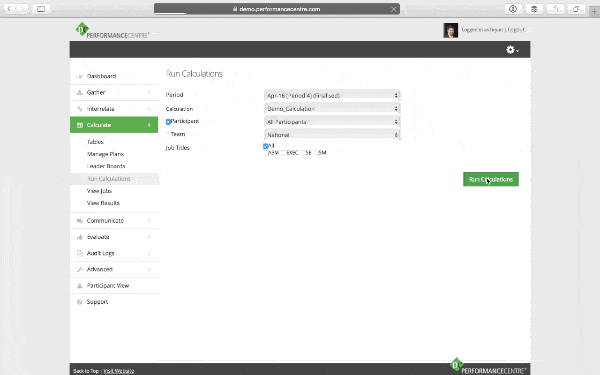The image size is (600, 375).
Task: Open the Calculation dropdown
Action: pos(332,109)
